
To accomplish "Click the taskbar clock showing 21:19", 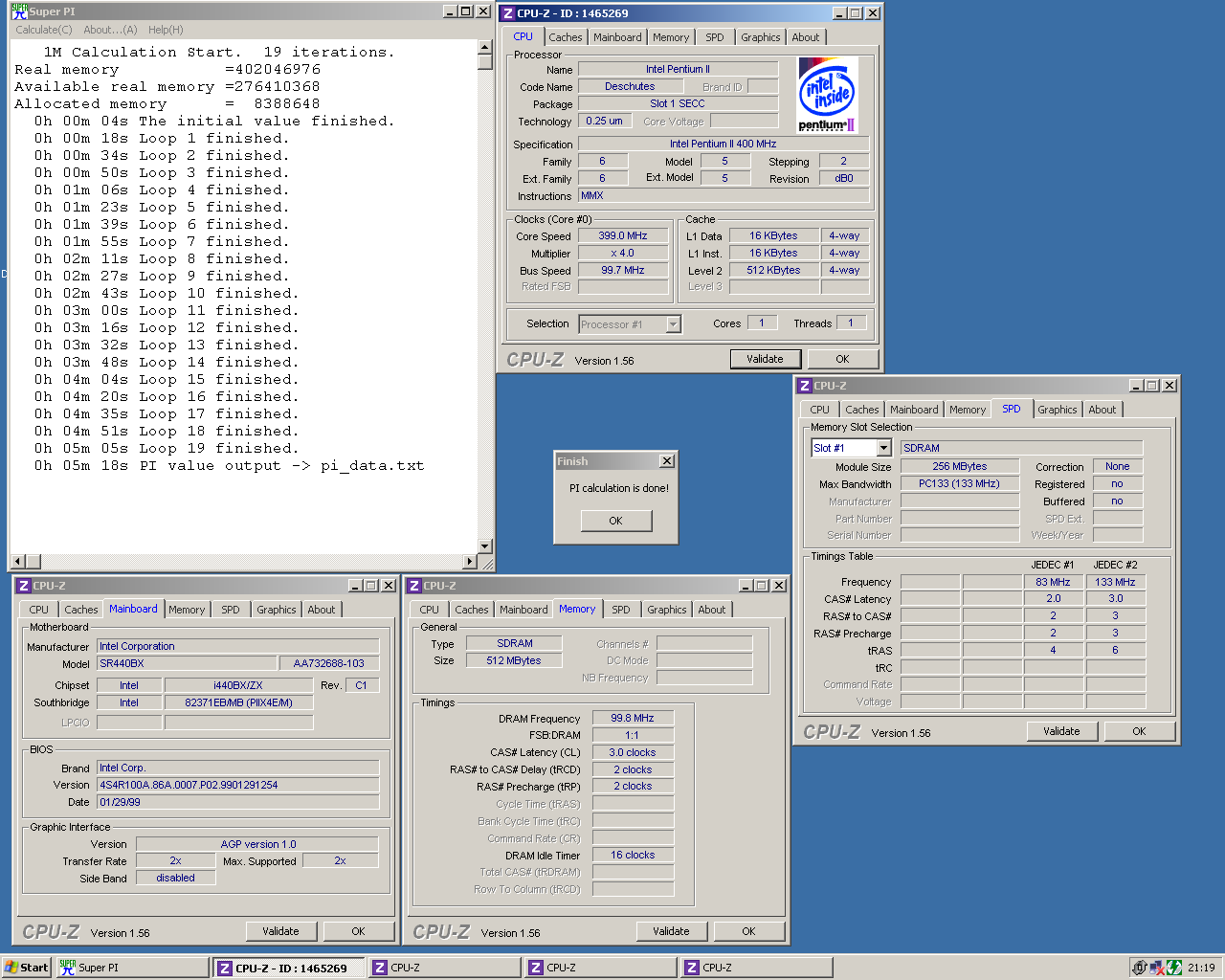I will [x=1201, y=968].
